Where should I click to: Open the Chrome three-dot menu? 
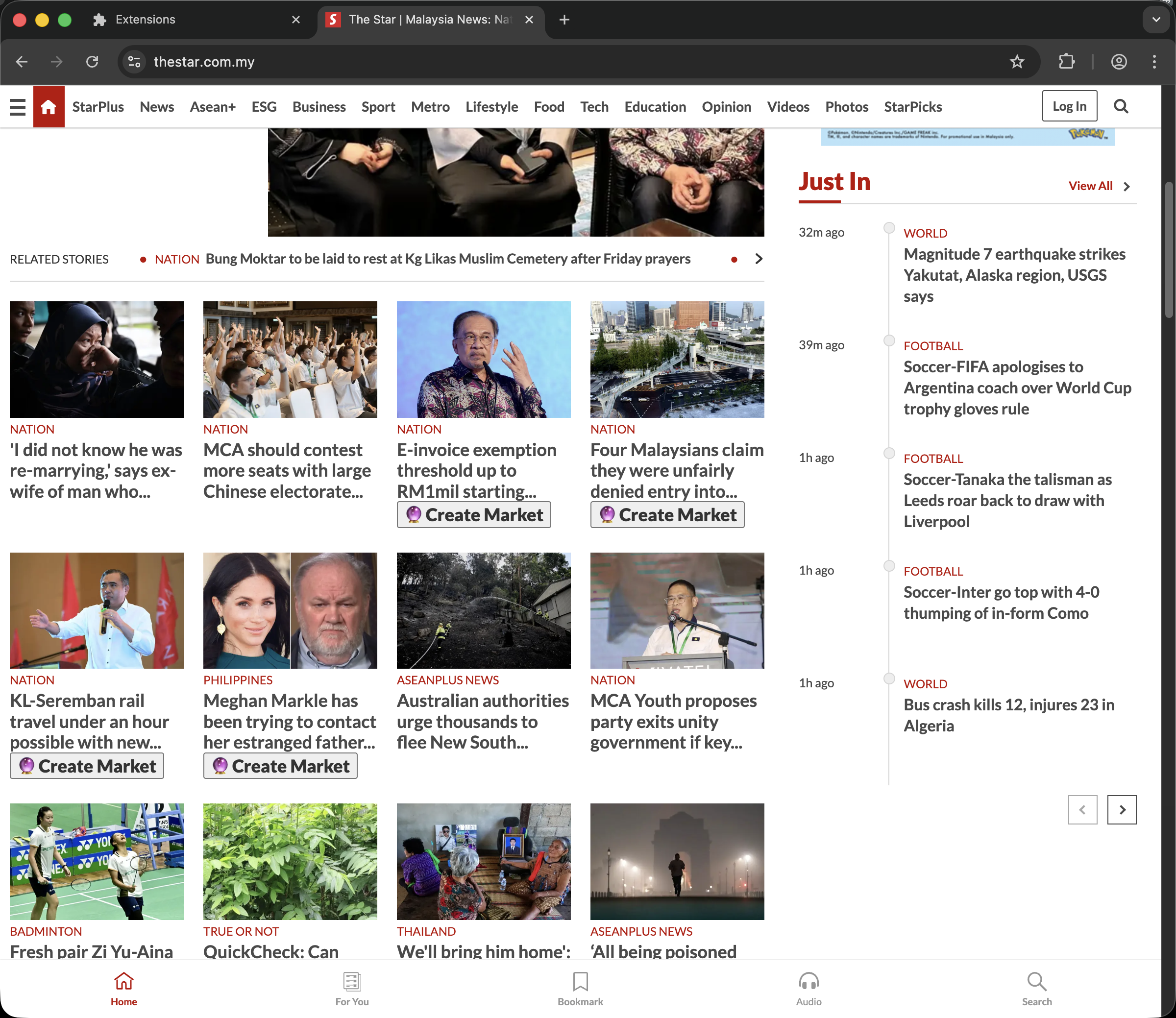click(1154, 62)
